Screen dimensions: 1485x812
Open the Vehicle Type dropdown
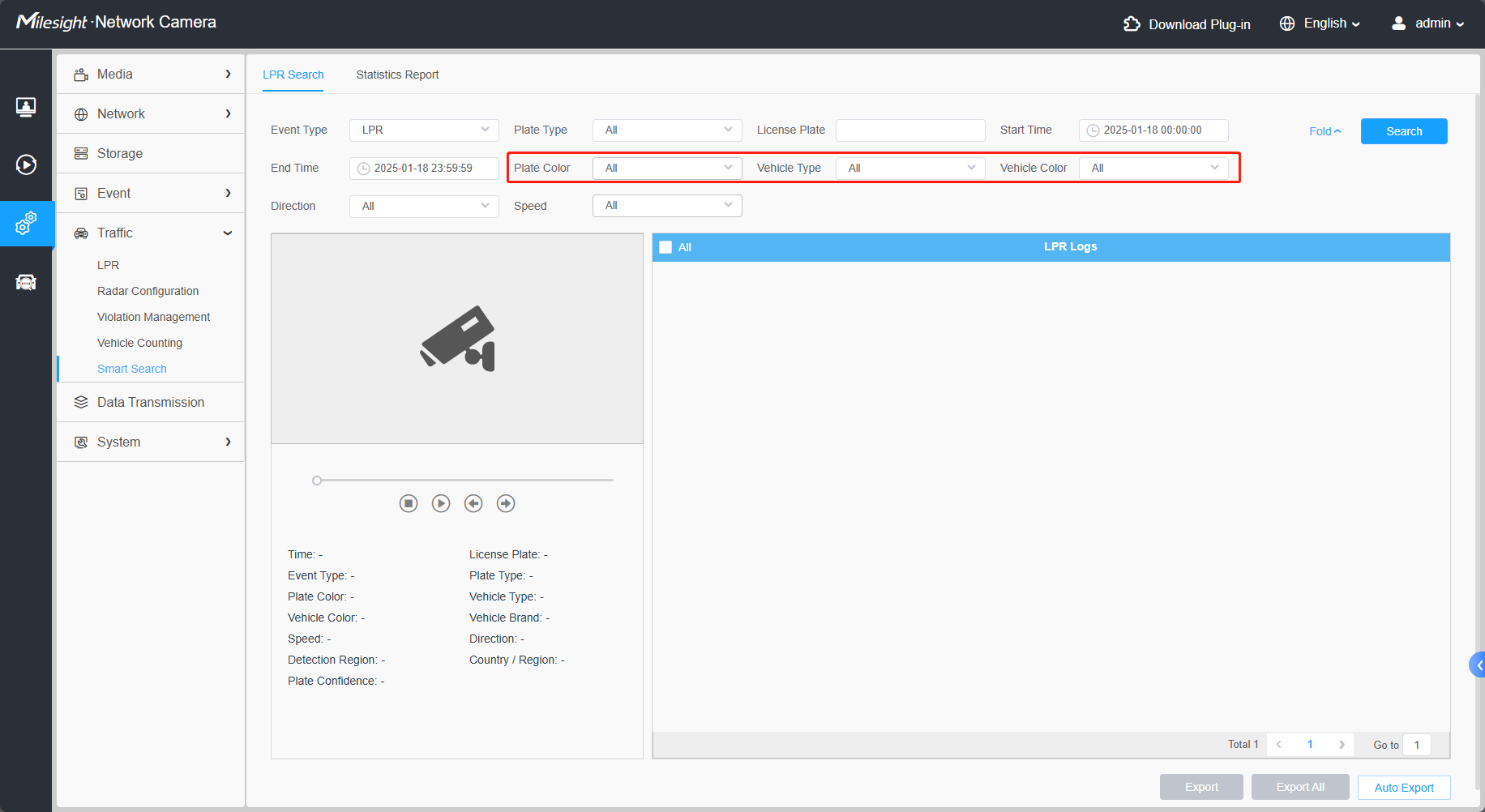click(910, 168)
